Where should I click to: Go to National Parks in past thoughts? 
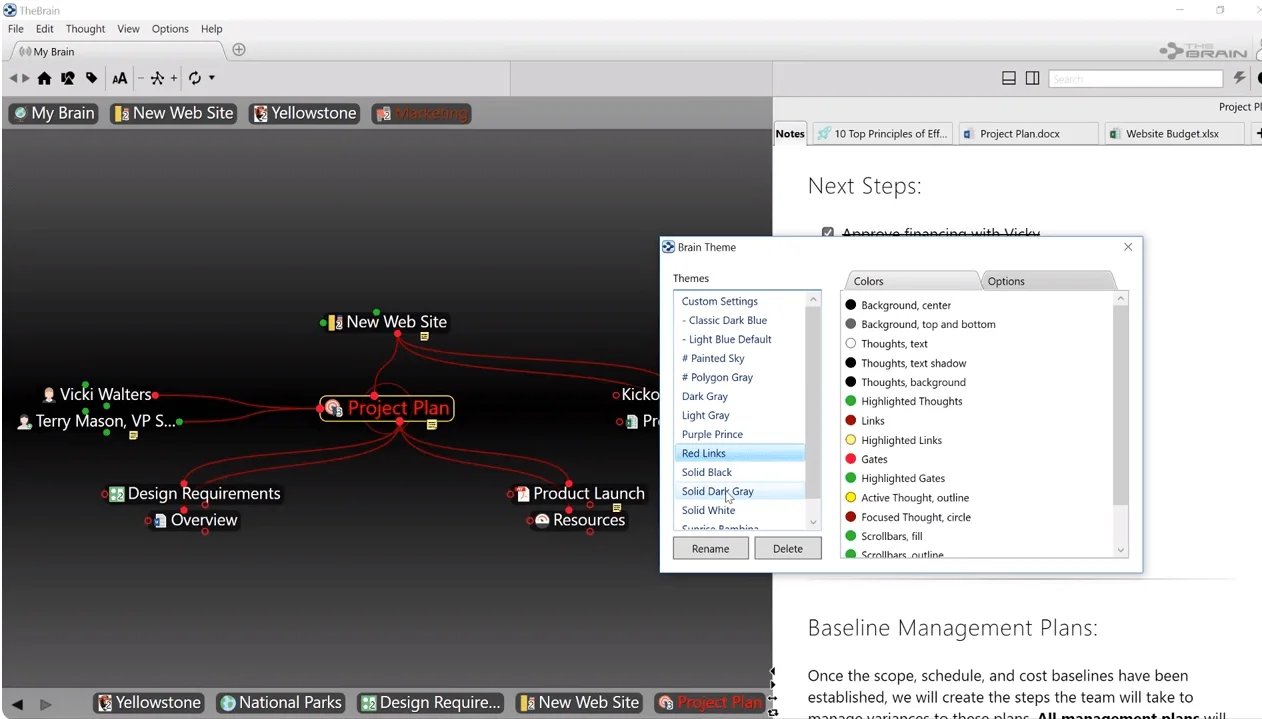click(x=281, y=703)
